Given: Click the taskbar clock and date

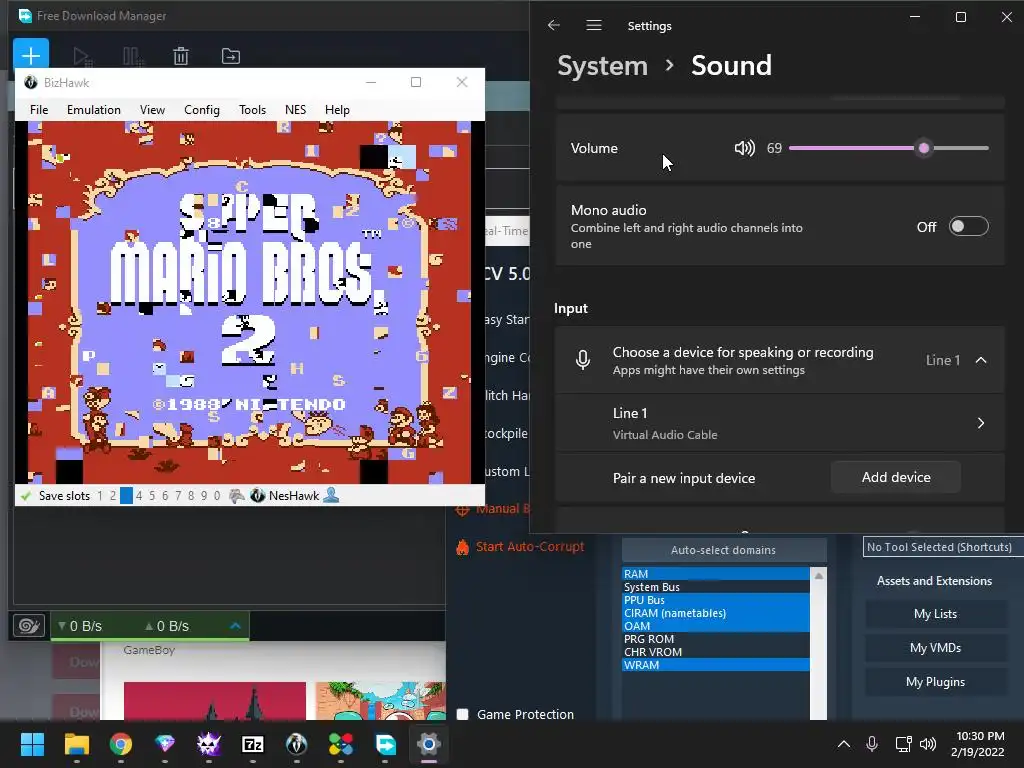Looking at the screenshot, I should (x=978, y=744).
